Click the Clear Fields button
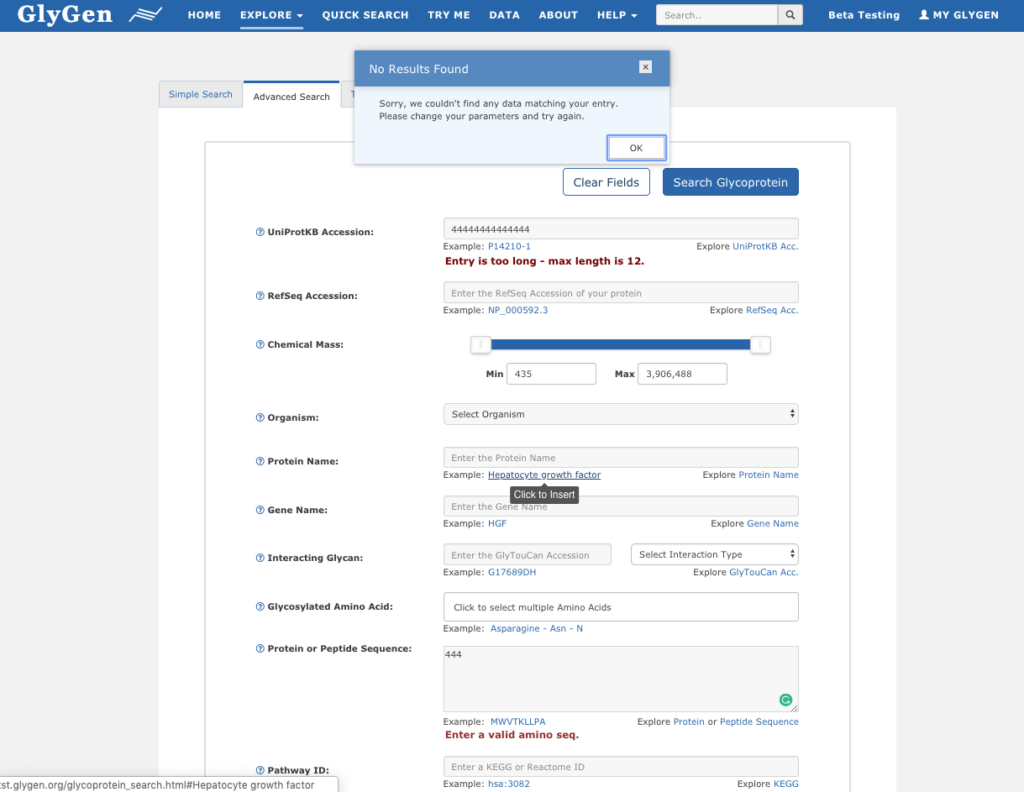1024x792 pixels. (x=607, y=182)
